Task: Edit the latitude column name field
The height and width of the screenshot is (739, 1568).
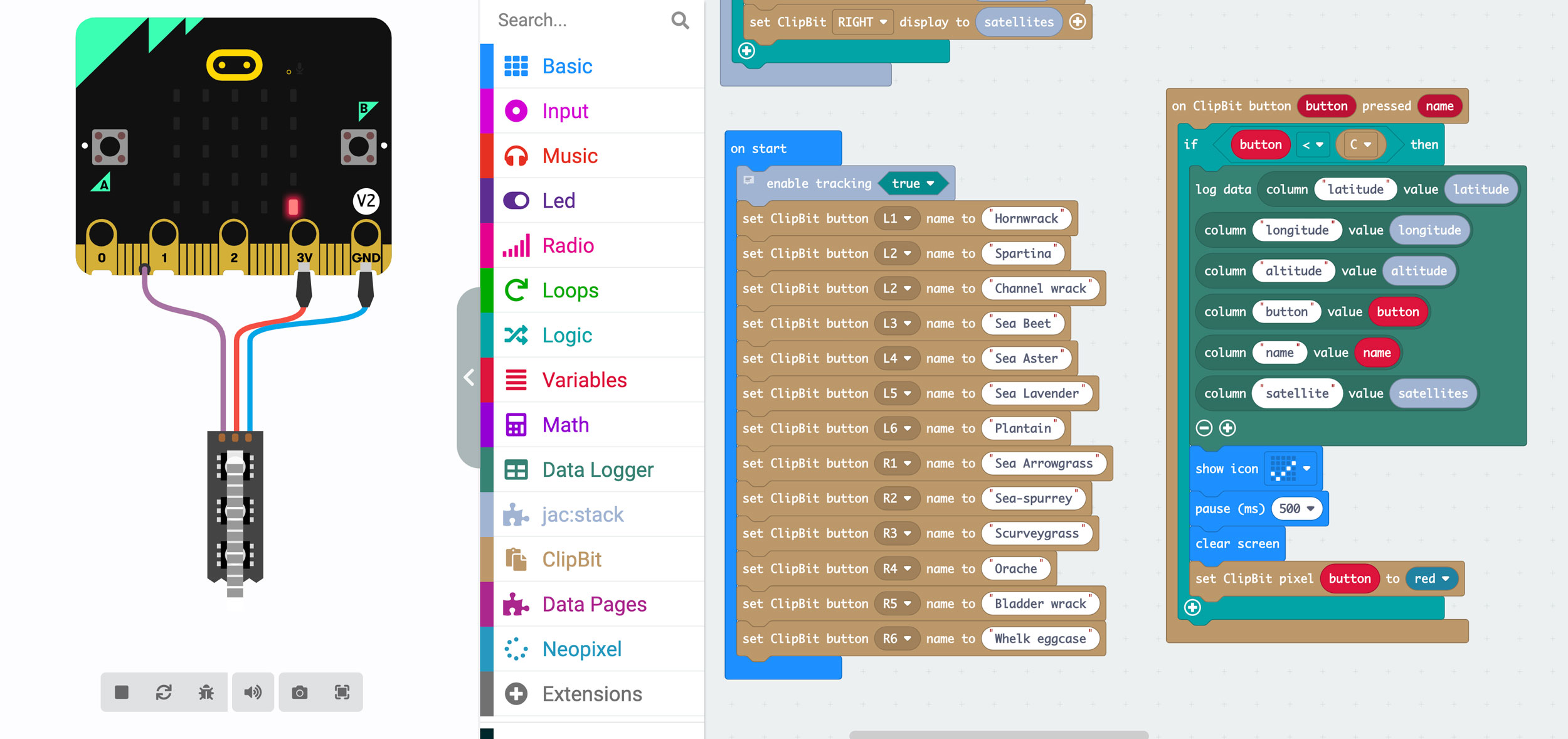Action: point(1355,189)
